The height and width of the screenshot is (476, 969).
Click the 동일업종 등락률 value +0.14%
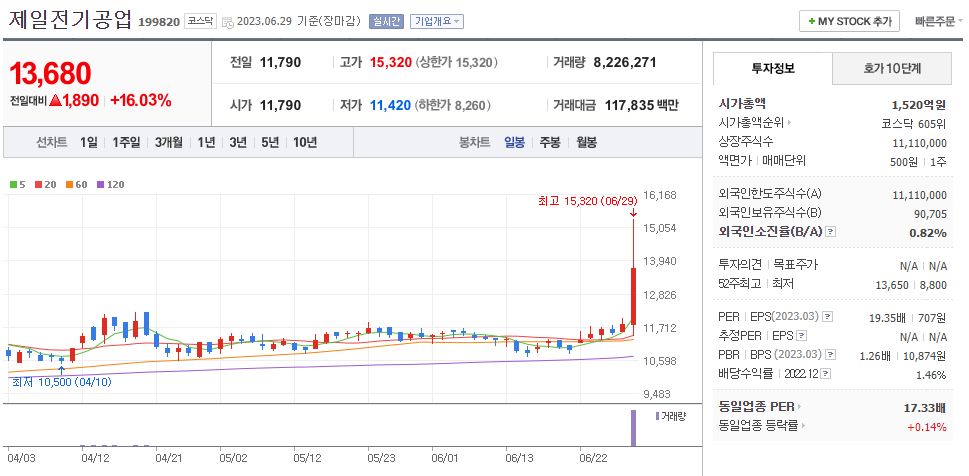[x=926, y=427]
